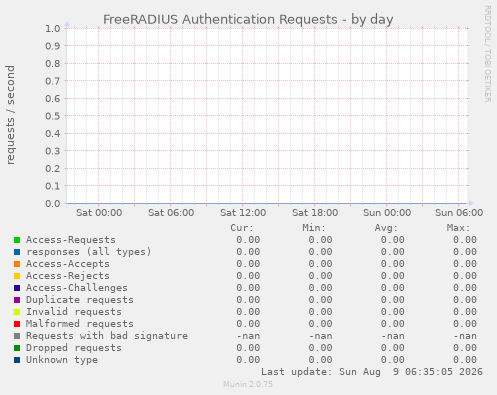Select the Access-Rejects yellow swatch
The image size is (497, 395).
tap(17, 276)
